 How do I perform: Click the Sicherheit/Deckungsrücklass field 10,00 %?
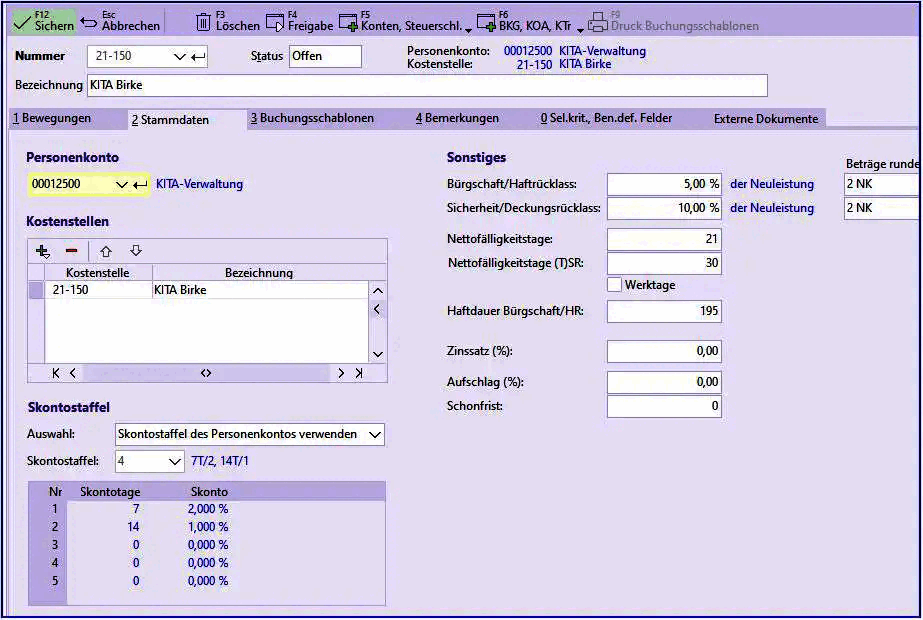[x=664, y=208]
